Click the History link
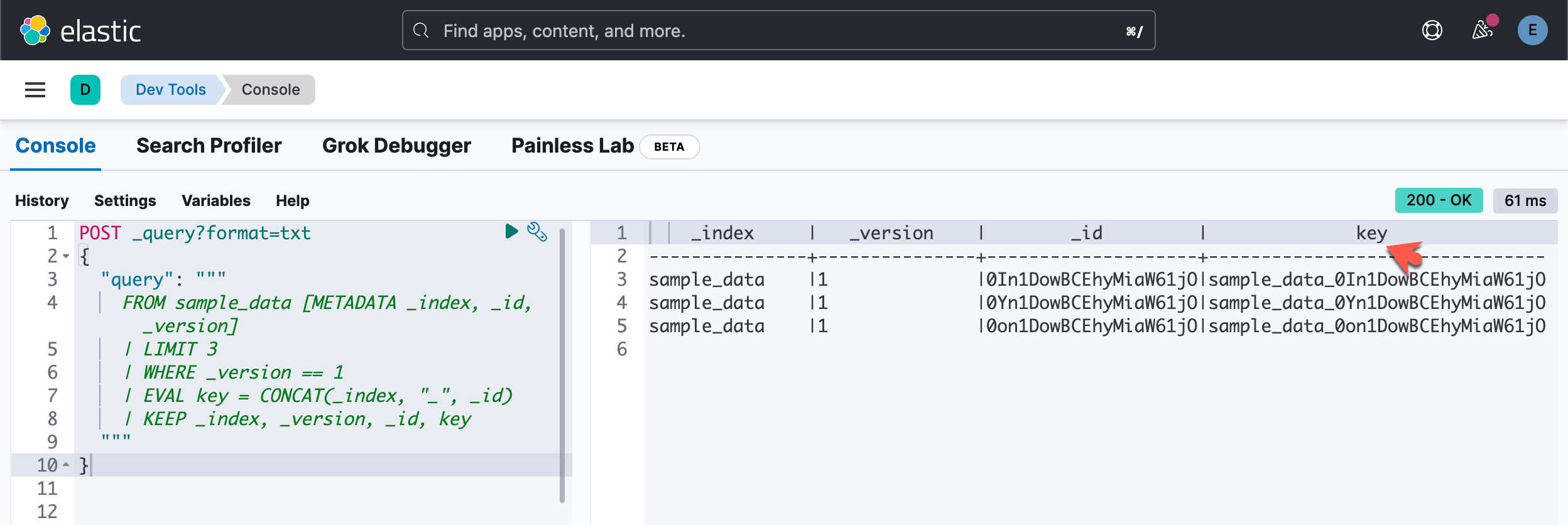Image resolution: width=1568 pixels, height=525 pixels. tap(42, 200)
